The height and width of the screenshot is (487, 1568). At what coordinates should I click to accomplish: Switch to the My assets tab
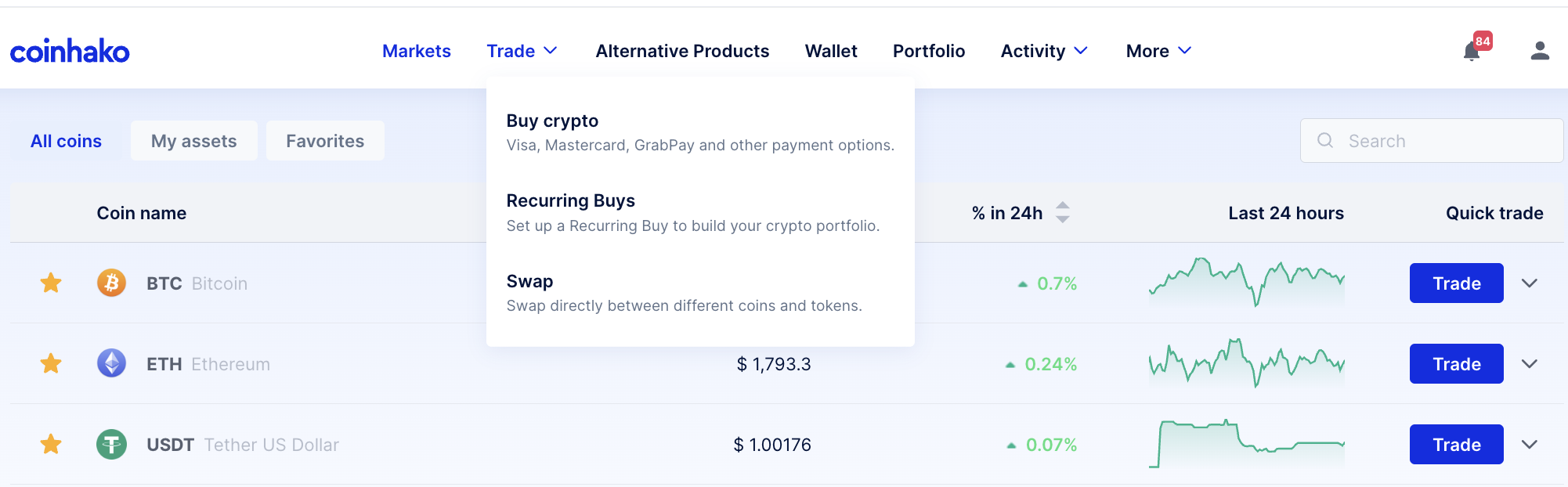pos(193,141)
